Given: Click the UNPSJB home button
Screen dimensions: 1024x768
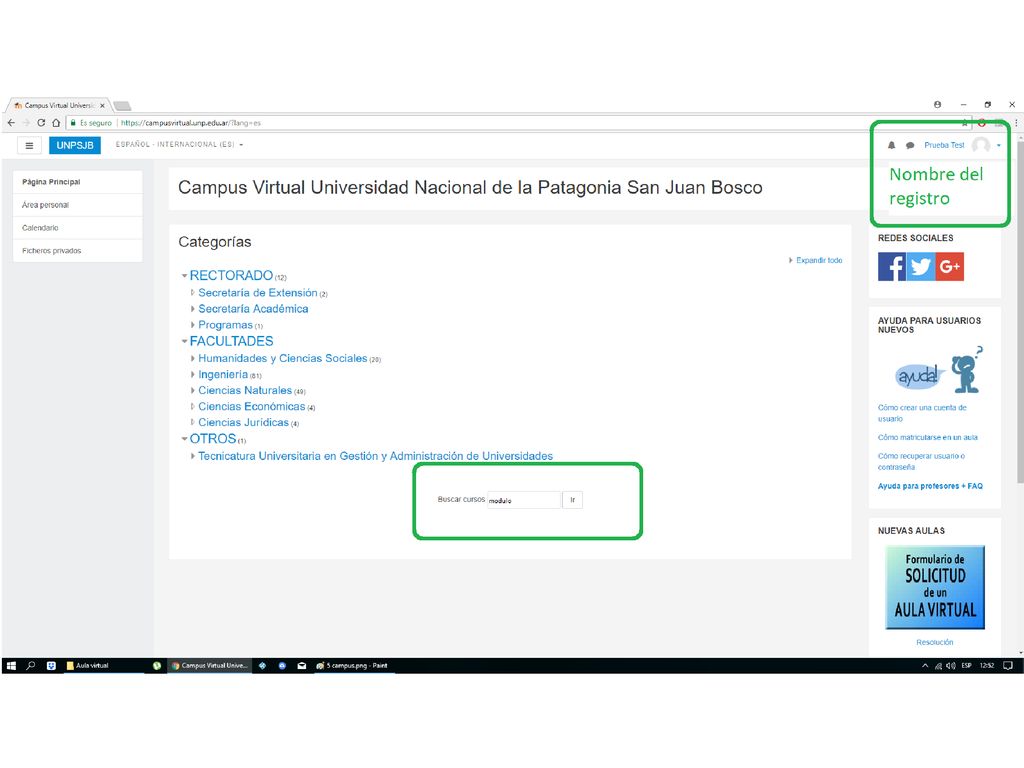Looking at the screenshot, I should tap(74, 145).
